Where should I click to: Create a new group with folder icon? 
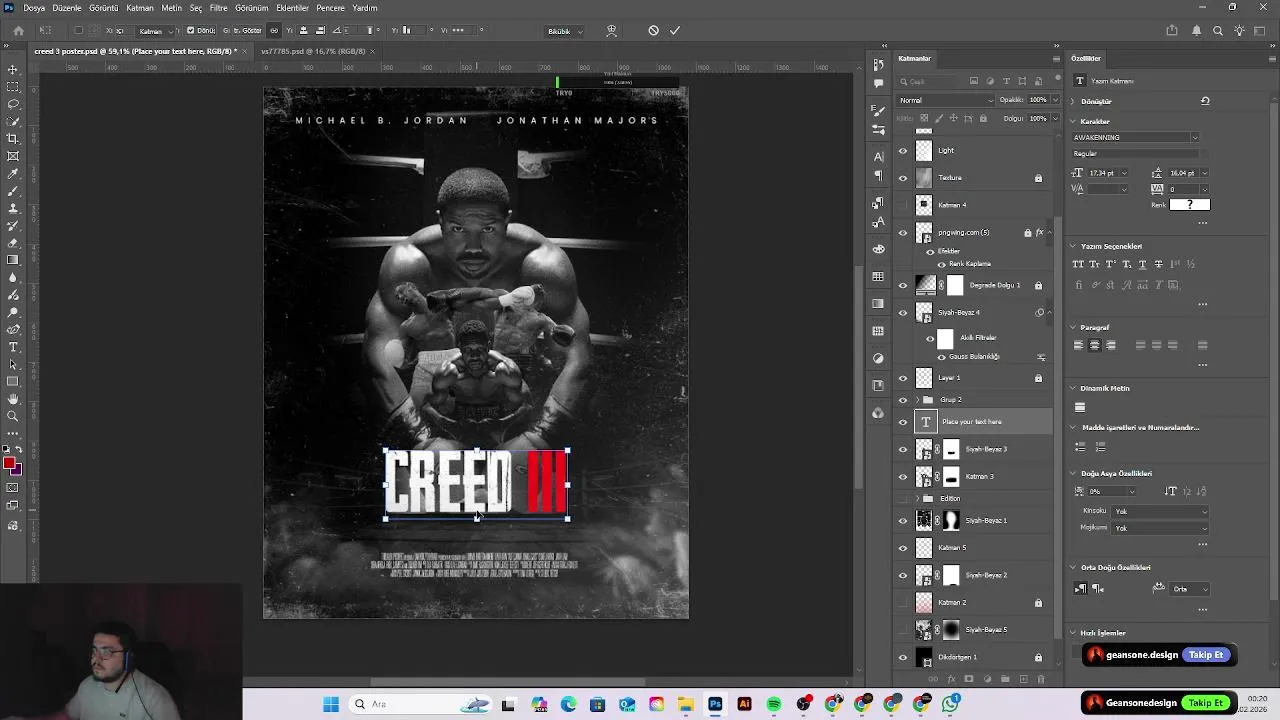coord(1005,679)
